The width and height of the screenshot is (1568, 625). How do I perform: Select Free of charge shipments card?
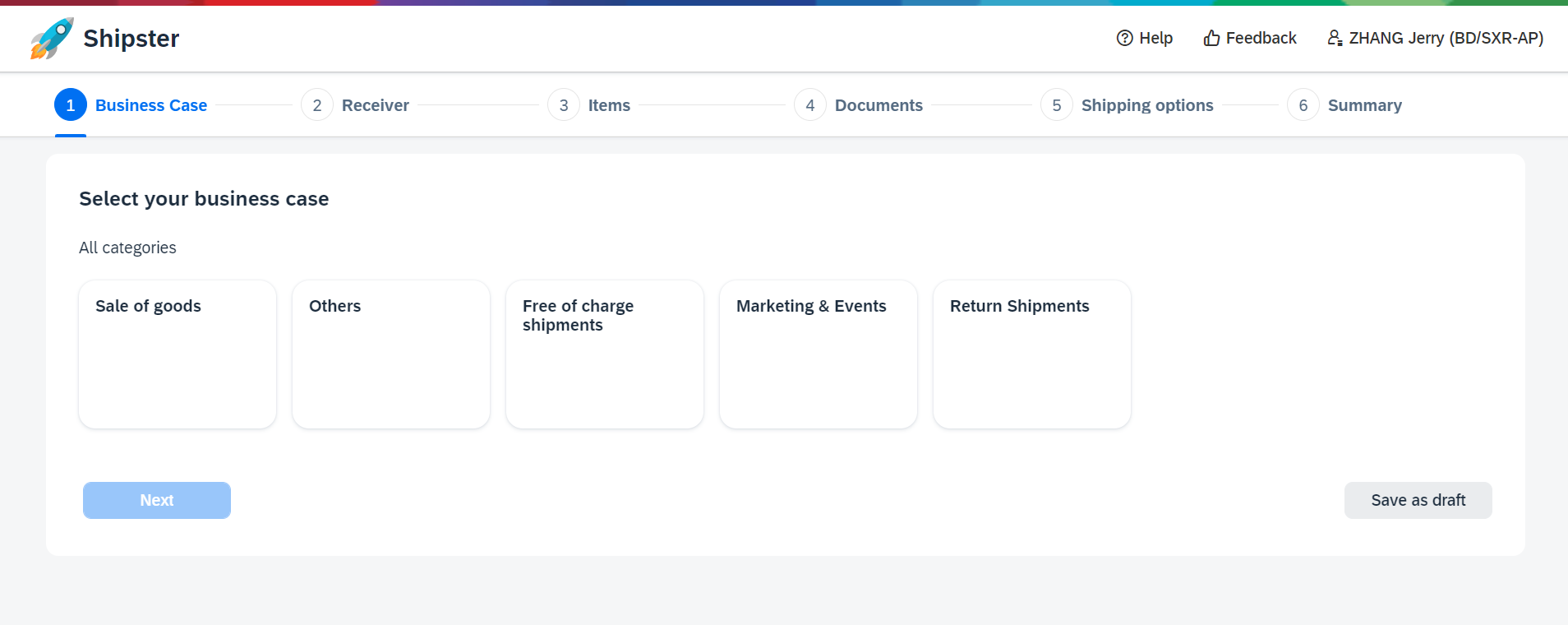coord(605,354)
